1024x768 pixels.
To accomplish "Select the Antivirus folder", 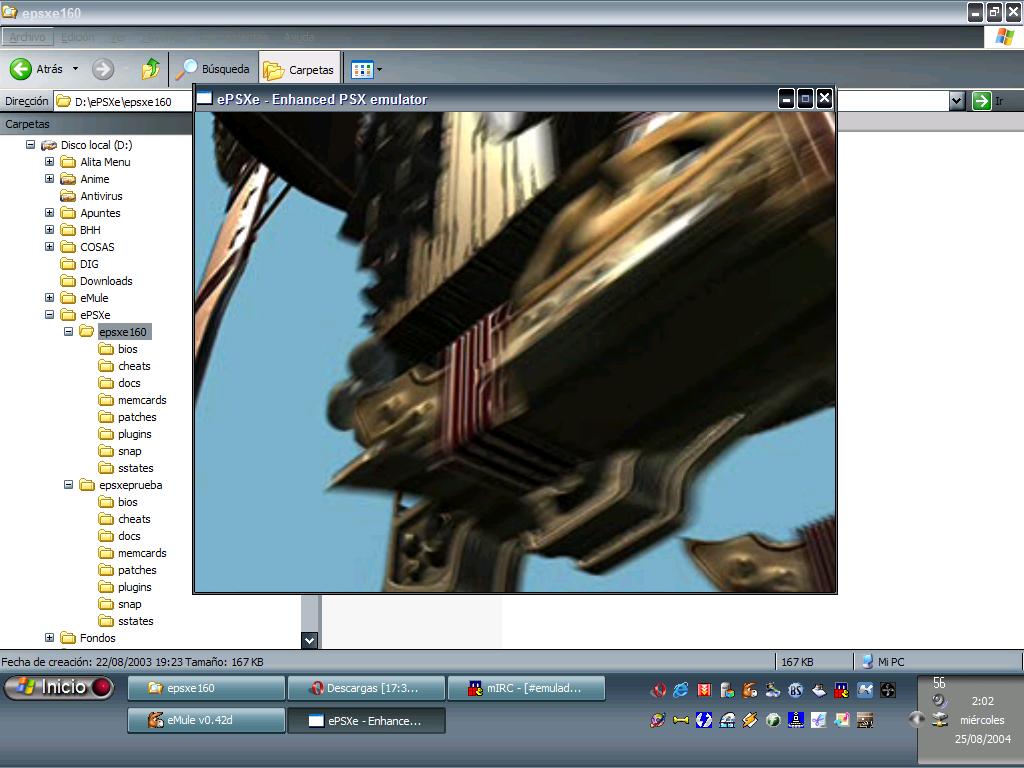I will (91, 196).
